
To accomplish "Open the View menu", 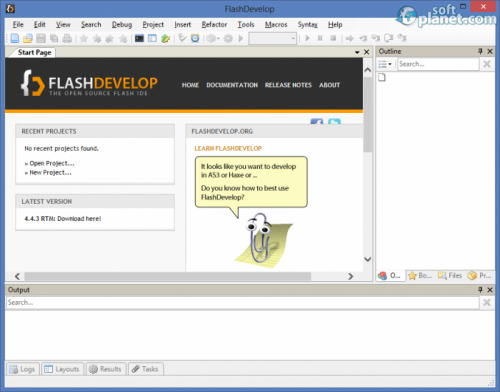I will [x=63, y=24].
